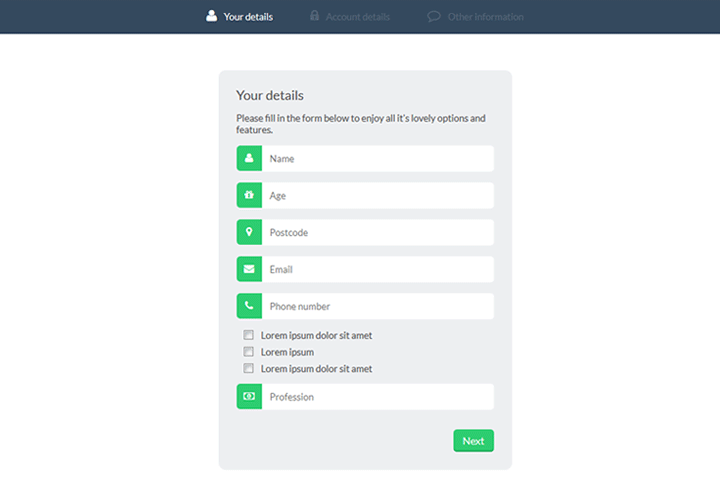Click the green person icon beside Name
The width and height of the screenshot is (720, 480).
pyautogui.click(x=249, y=158)
